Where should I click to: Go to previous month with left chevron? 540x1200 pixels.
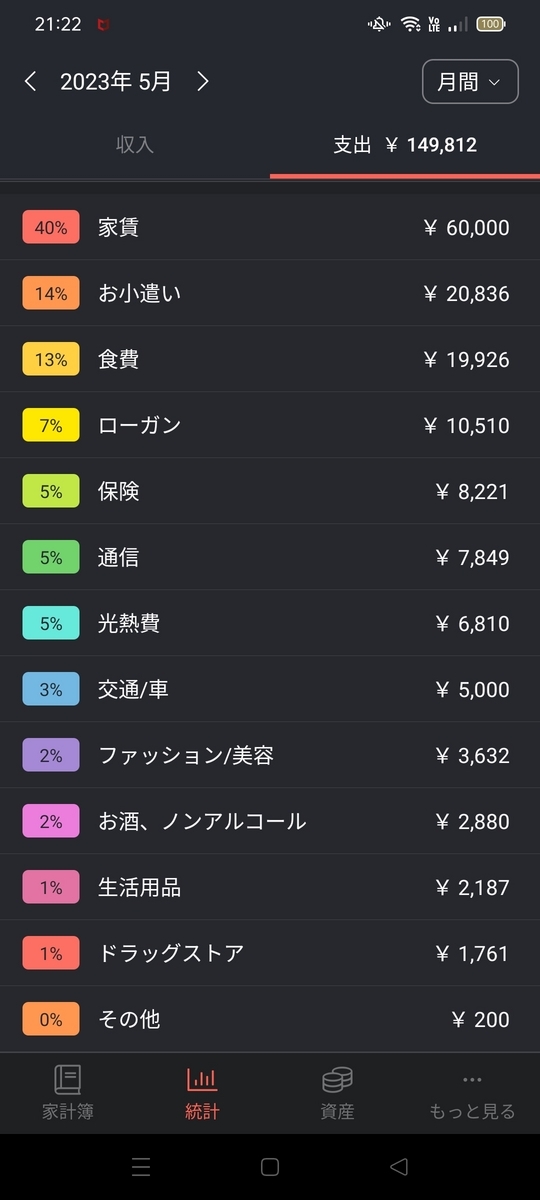(x=30, y=82)
